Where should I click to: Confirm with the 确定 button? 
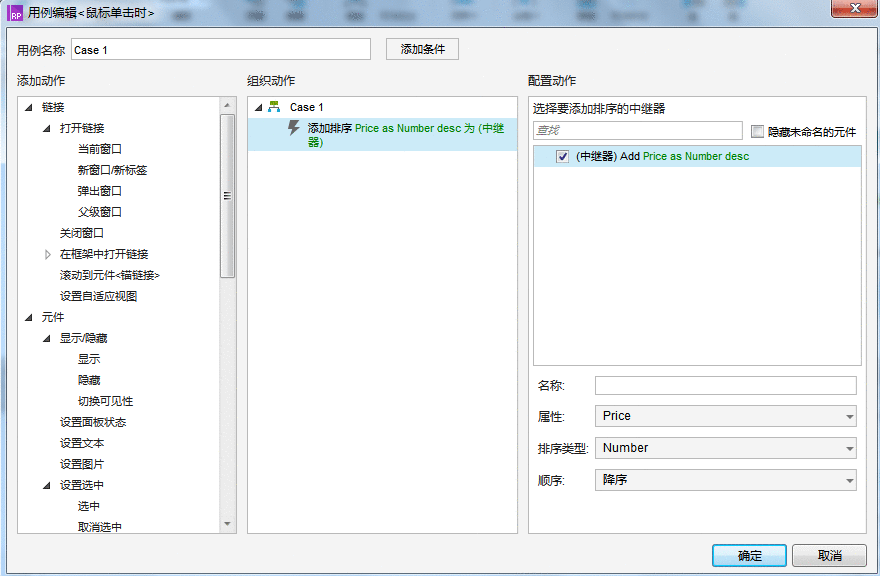pyautogui.click(x=749, y=555)
